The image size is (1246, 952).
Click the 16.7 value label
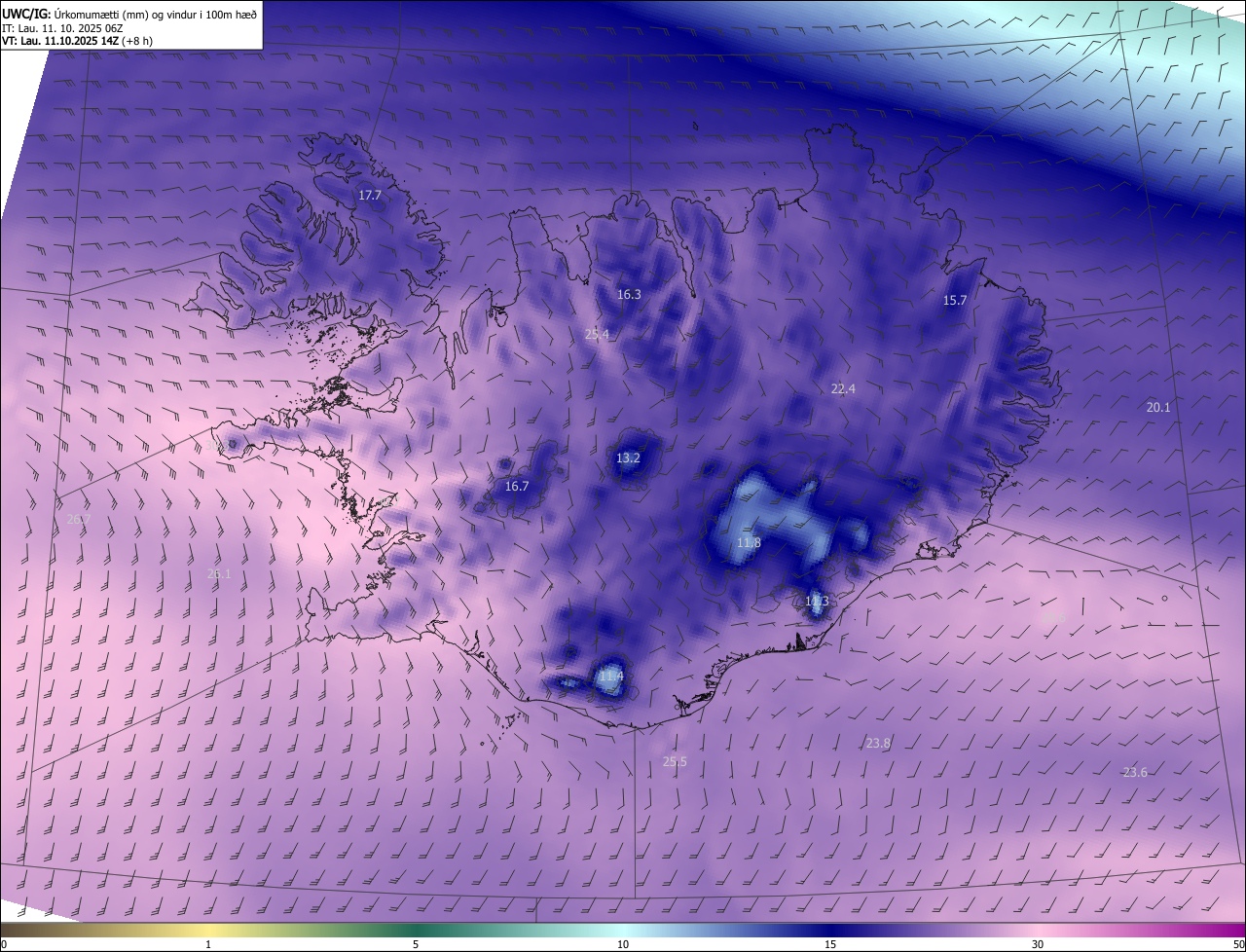tap(516, 487)
